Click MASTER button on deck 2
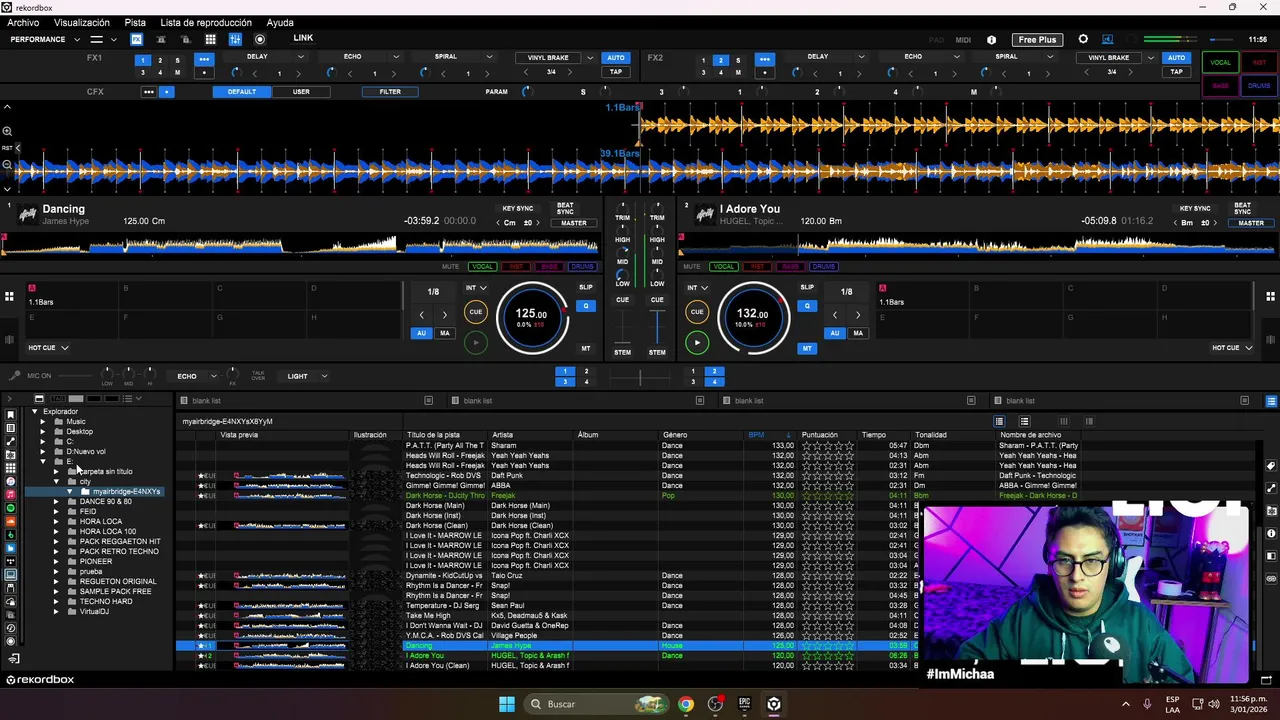1280x720 pixels. coord(1251,223)
